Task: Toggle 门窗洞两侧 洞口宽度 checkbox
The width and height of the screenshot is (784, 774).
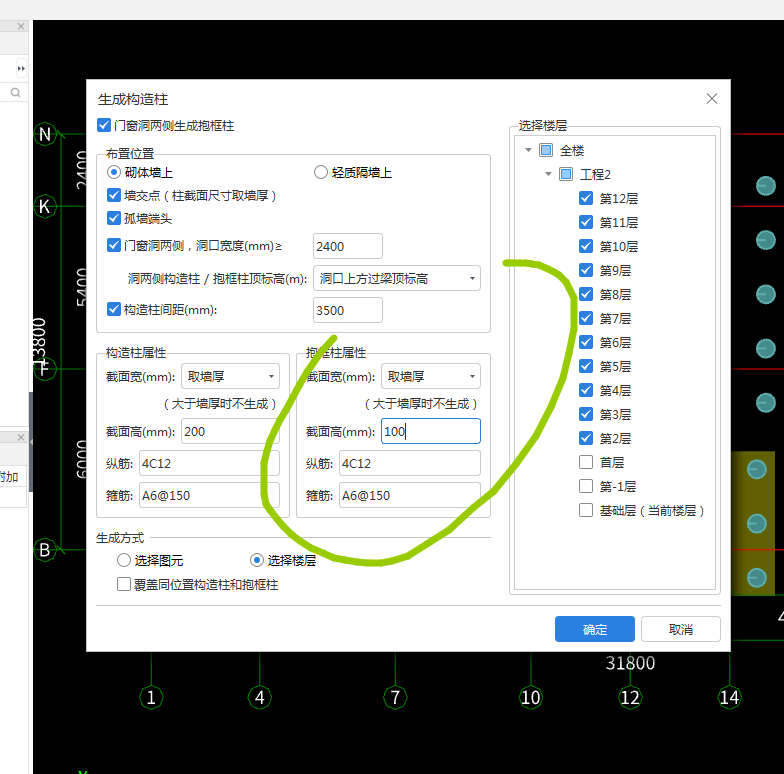Action: tap(114, 245)
